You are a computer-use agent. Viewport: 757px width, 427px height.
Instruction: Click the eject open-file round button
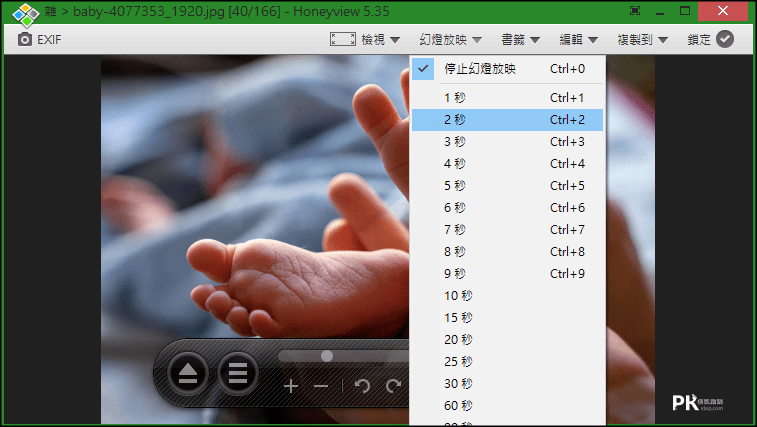pos(188,373)
